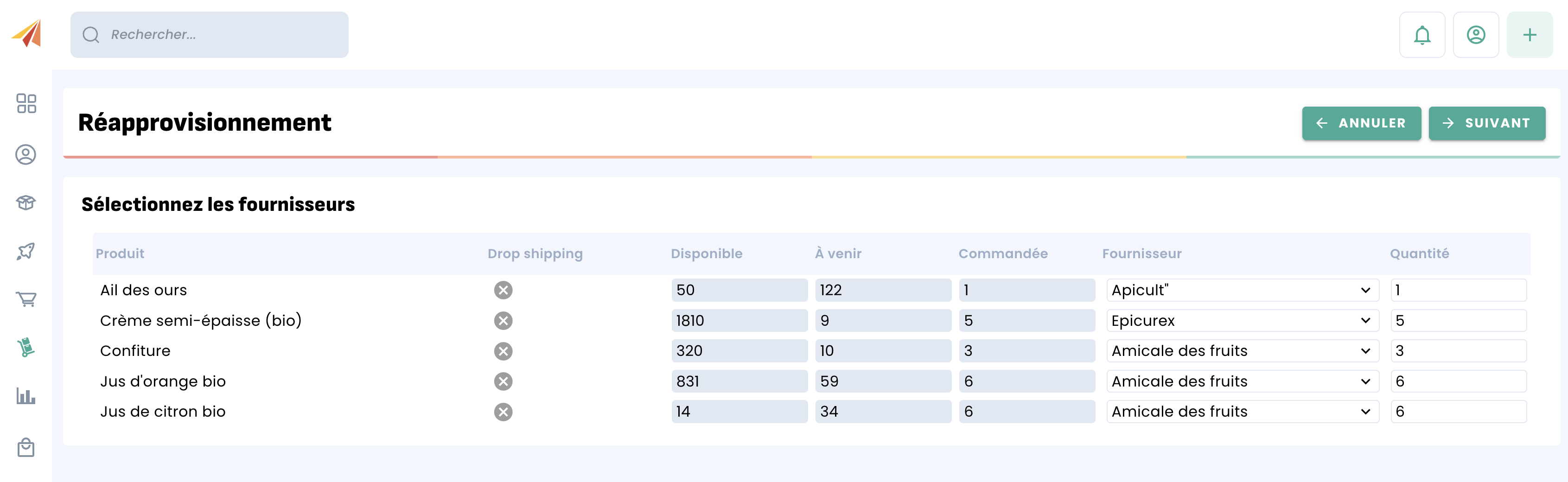
Task: Click quantity field for Confiture
Action: 1458,351
